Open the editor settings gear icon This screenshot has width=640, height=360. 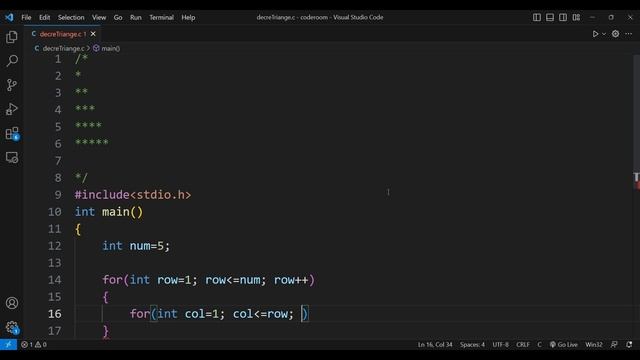615,34
